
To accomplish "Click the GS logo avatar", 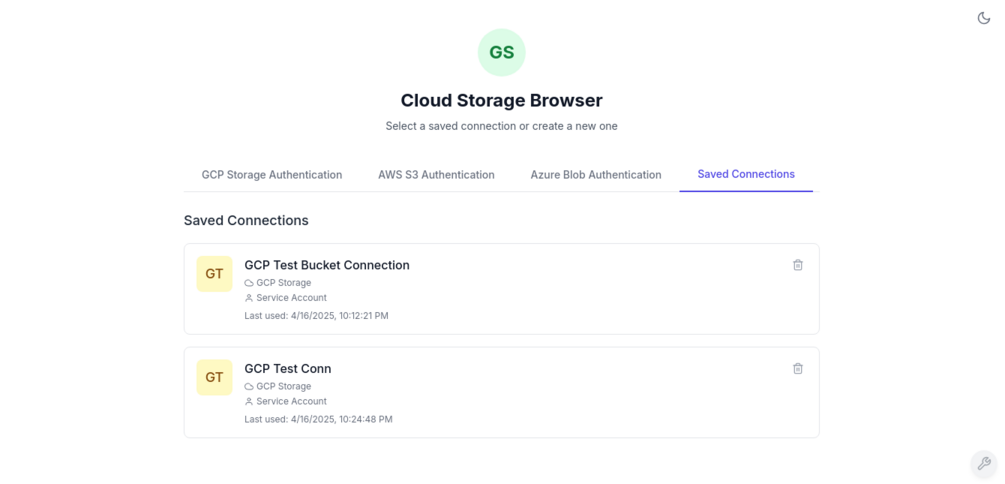I will click(x=501, y=53).
